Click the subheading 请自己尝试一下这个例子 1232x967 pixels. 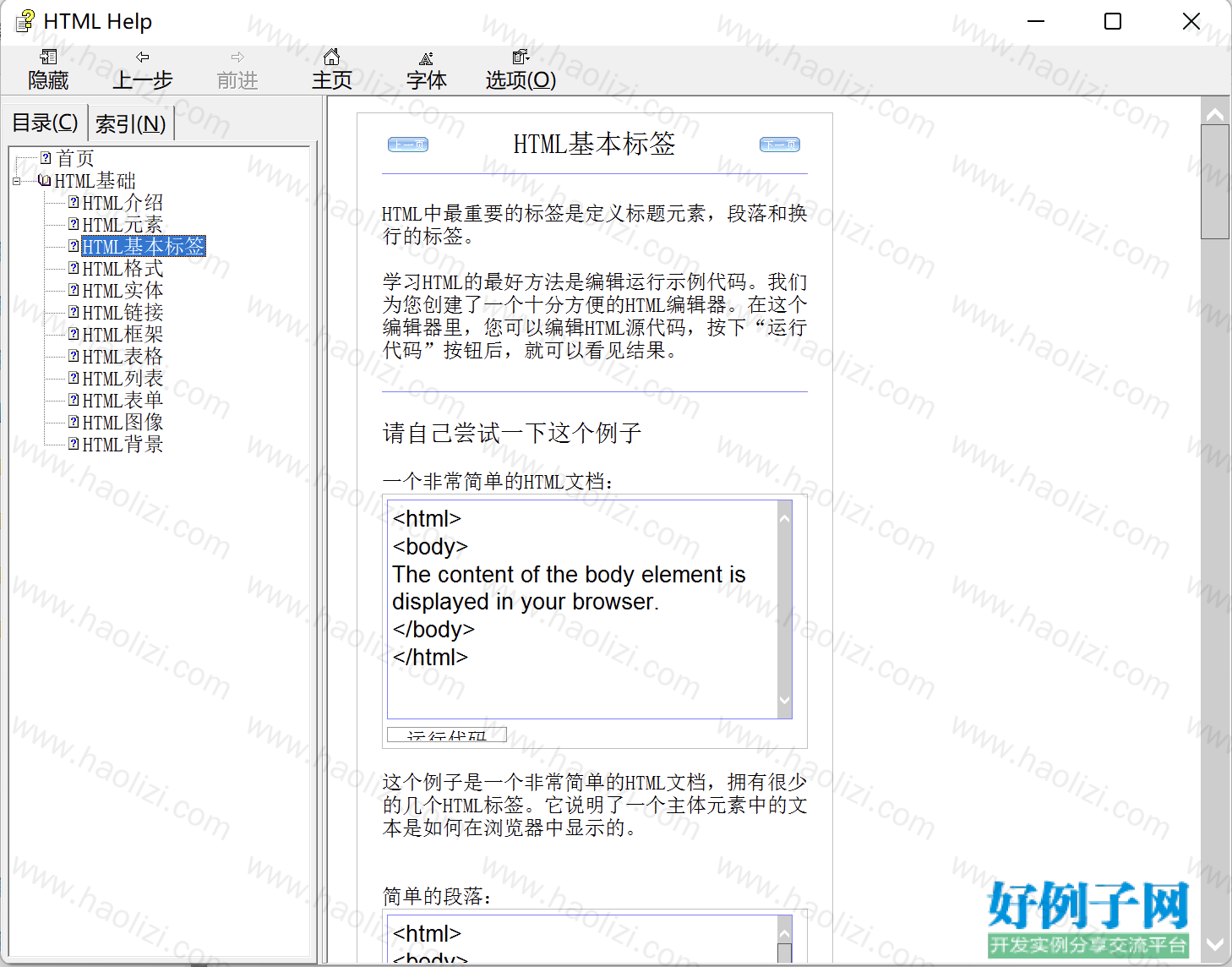click(x=512, y=434)
